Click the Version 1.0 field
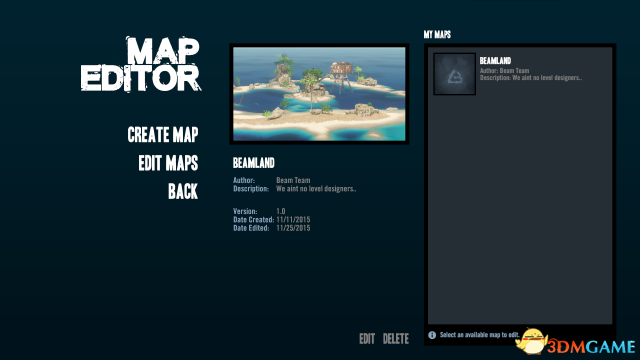The image size is (640, 360). [259, 211]
